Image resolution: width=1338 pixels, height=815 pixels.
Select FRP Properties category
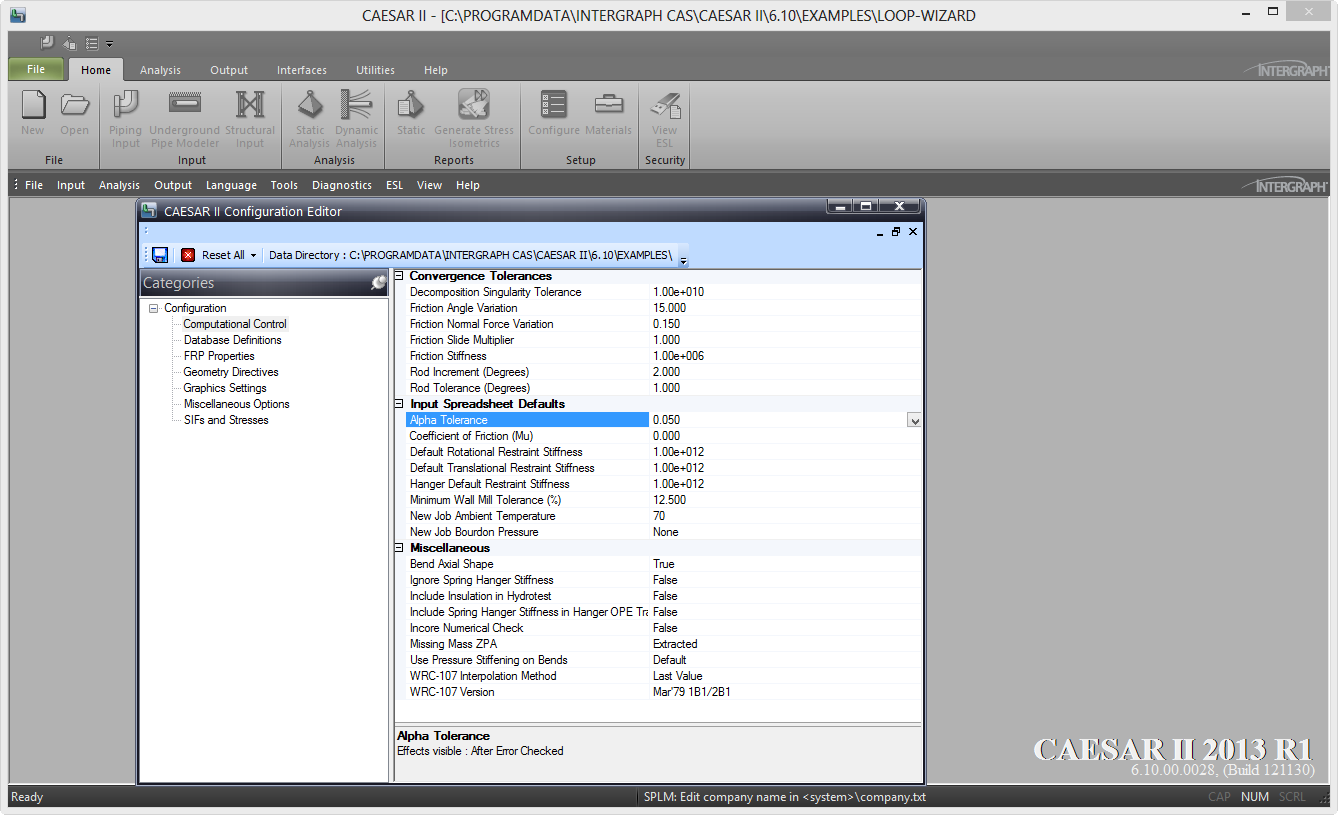tap(219, 356)
